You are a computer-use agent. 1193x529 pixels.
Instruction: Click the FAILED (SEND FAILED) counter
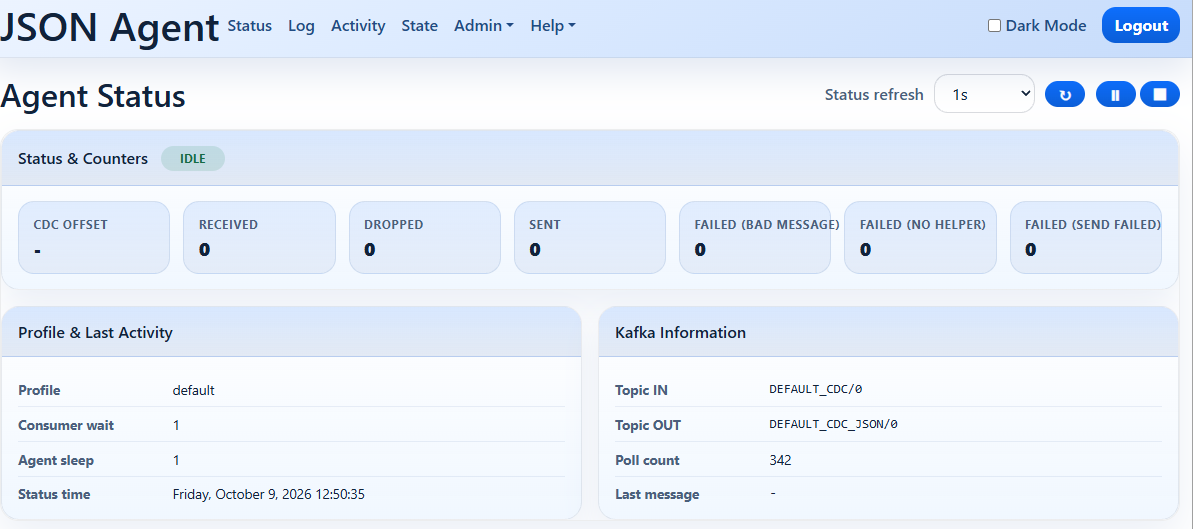tap(1086, 237)
